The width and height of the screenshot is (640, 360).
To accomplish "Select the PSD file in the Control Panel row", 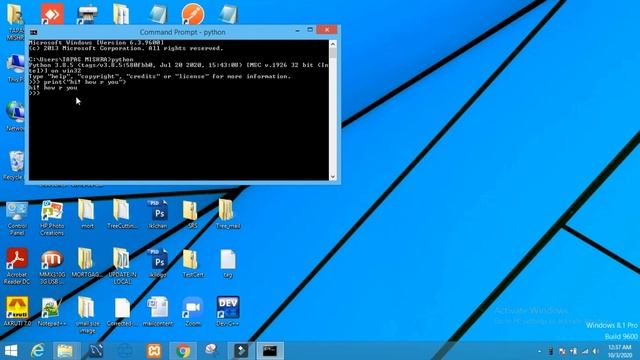I will [x=158, y=214].
